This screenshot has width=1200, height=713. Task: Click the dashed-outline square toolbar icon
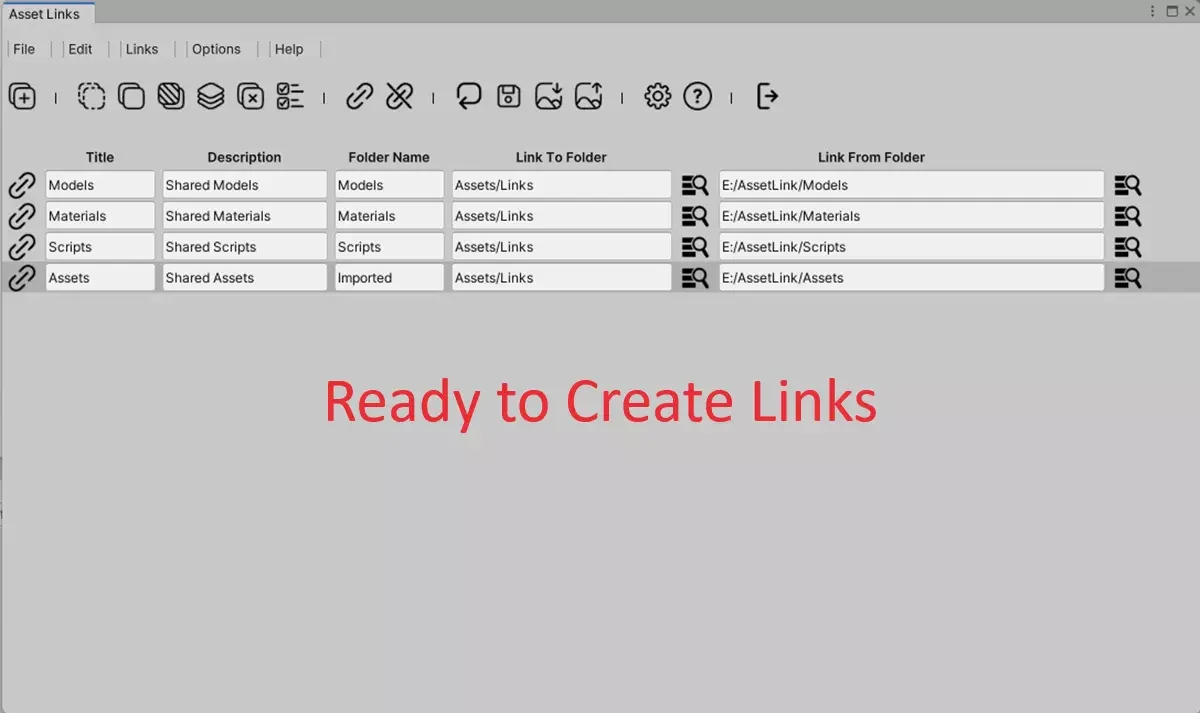coord(92,97)
